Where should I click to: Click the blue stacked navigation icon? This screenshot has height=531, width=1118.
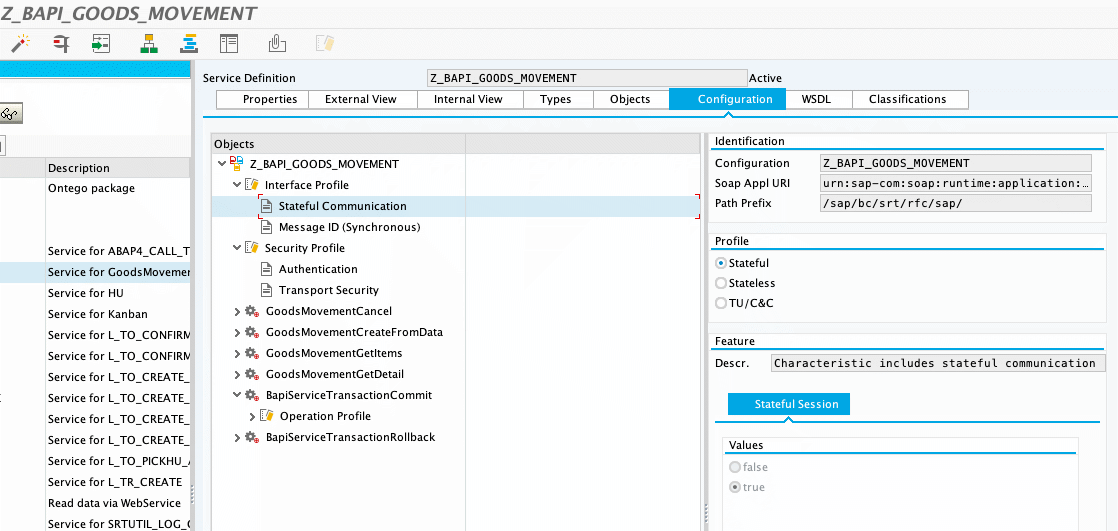coord(188,43)
